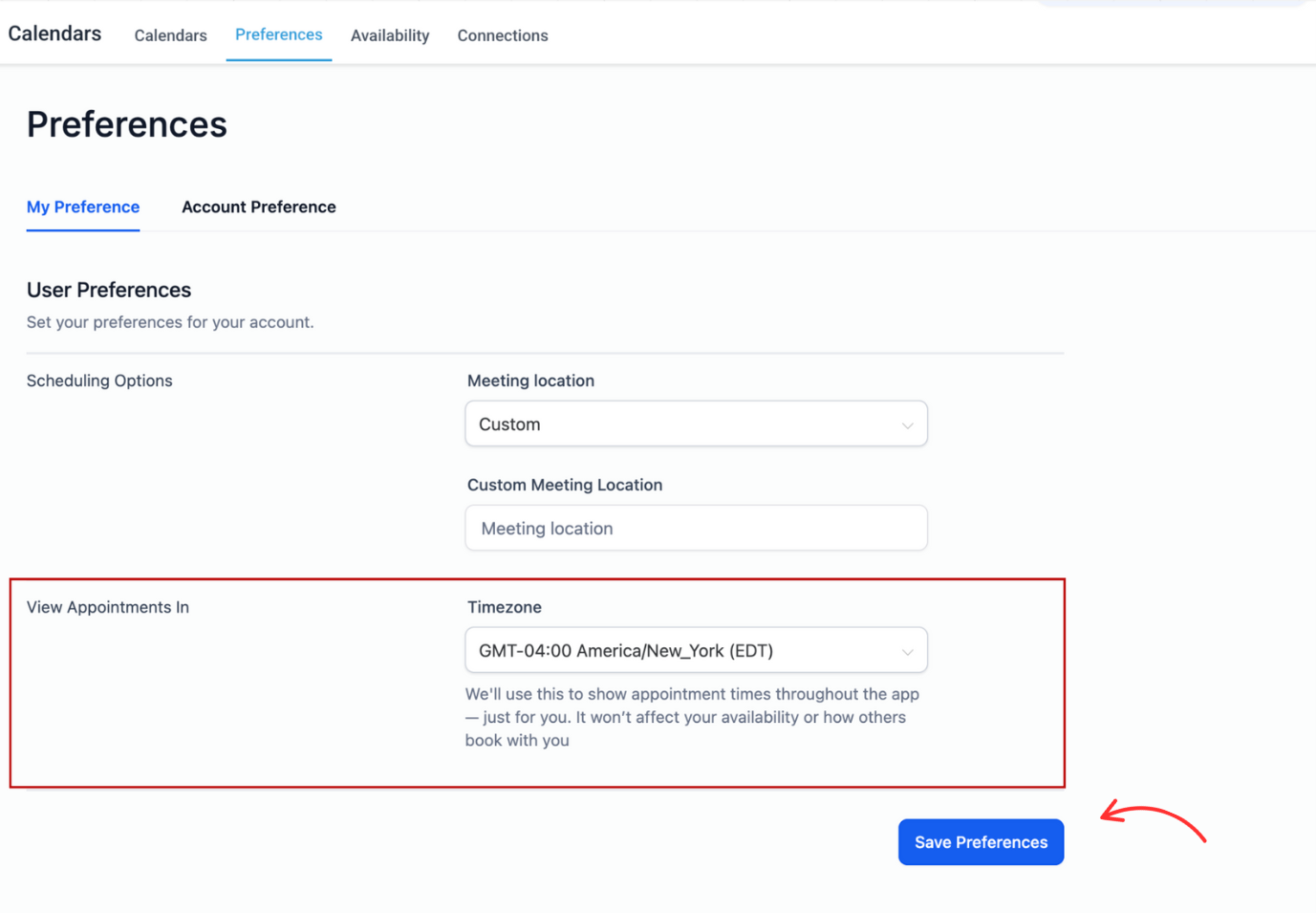Focus the Custom Meeting Location text field

tap(695, 528)
